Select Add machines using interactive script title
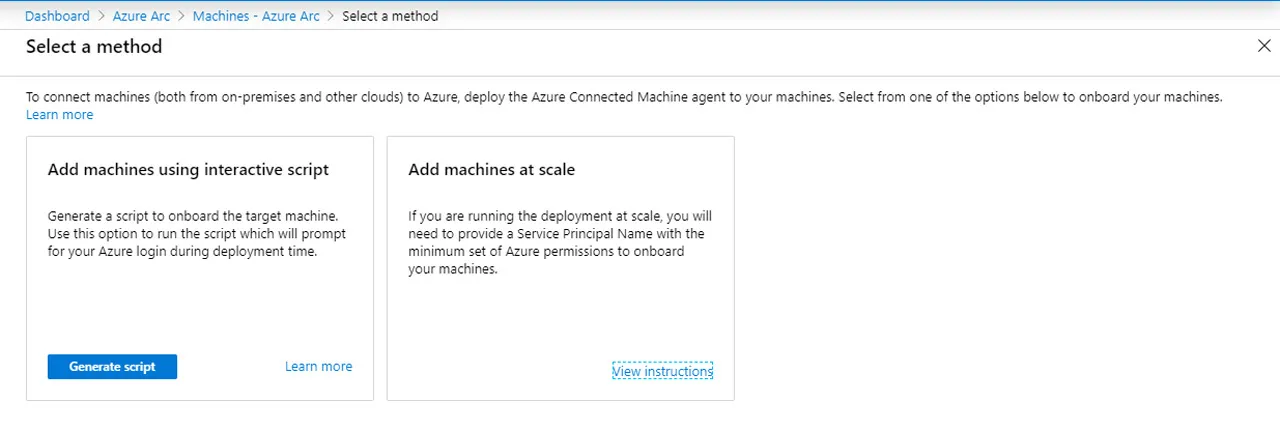This screenshot has width=1280, height=435. [188, 169]
